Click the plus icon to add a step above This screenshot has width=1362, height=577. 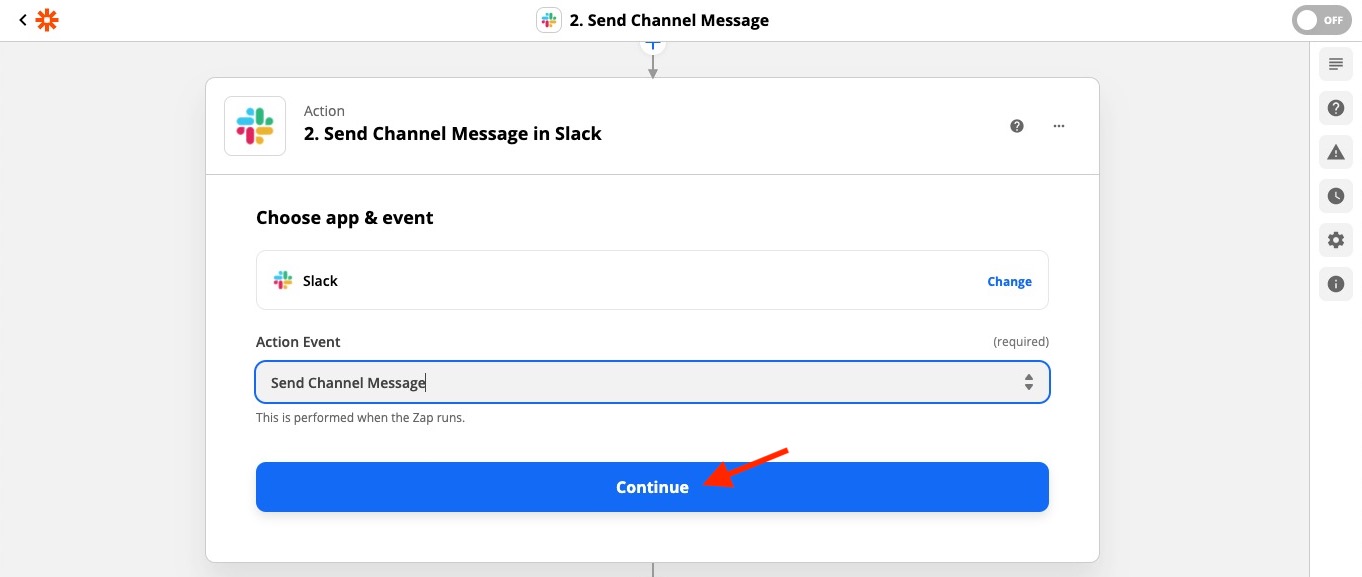652,45
